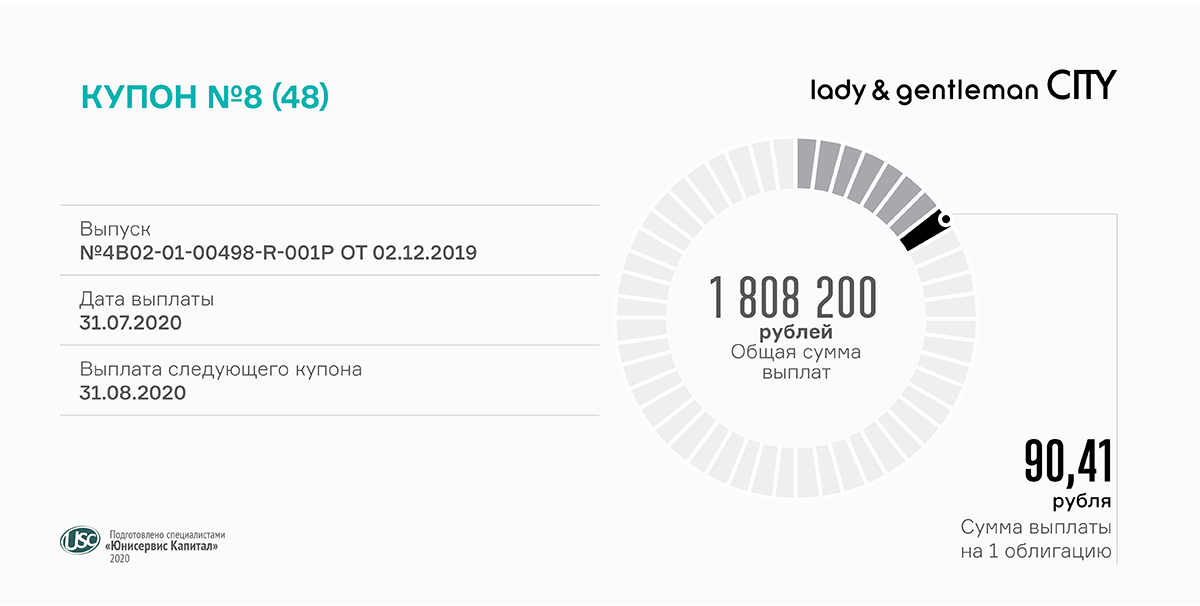Click the «Юнисервис Капитал» company name
1200x606 pixels.
161,546
